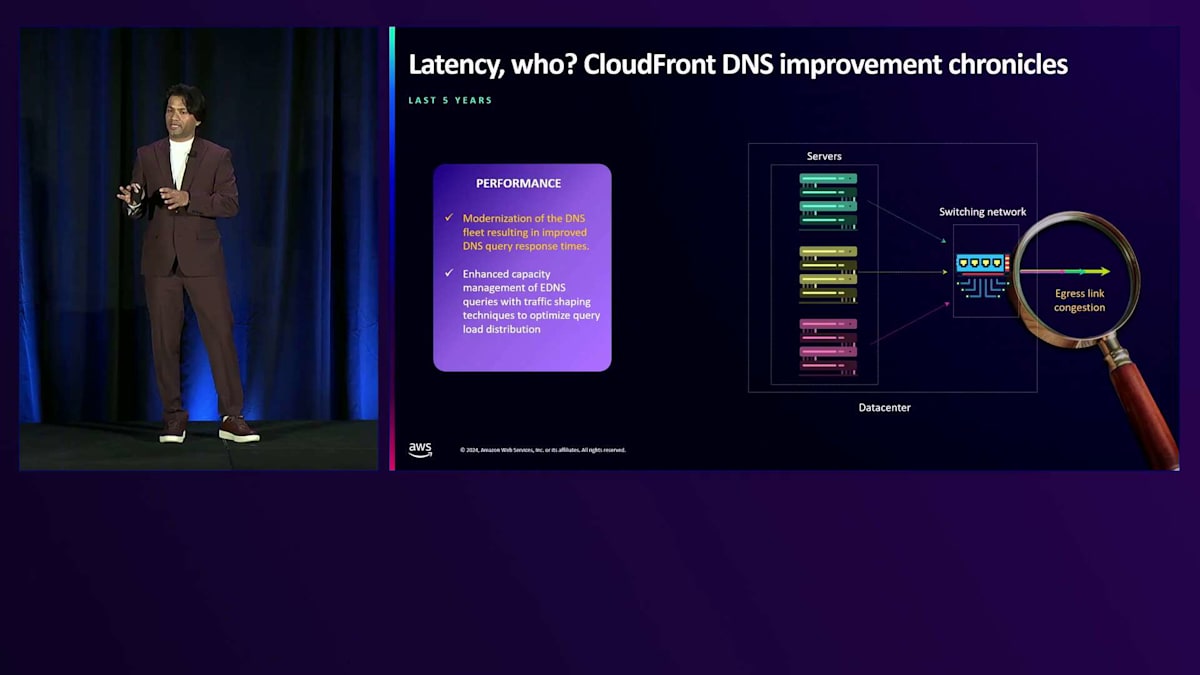Click the green server stack
Viewport: 1200px width, 675px height.
[828, 201]
